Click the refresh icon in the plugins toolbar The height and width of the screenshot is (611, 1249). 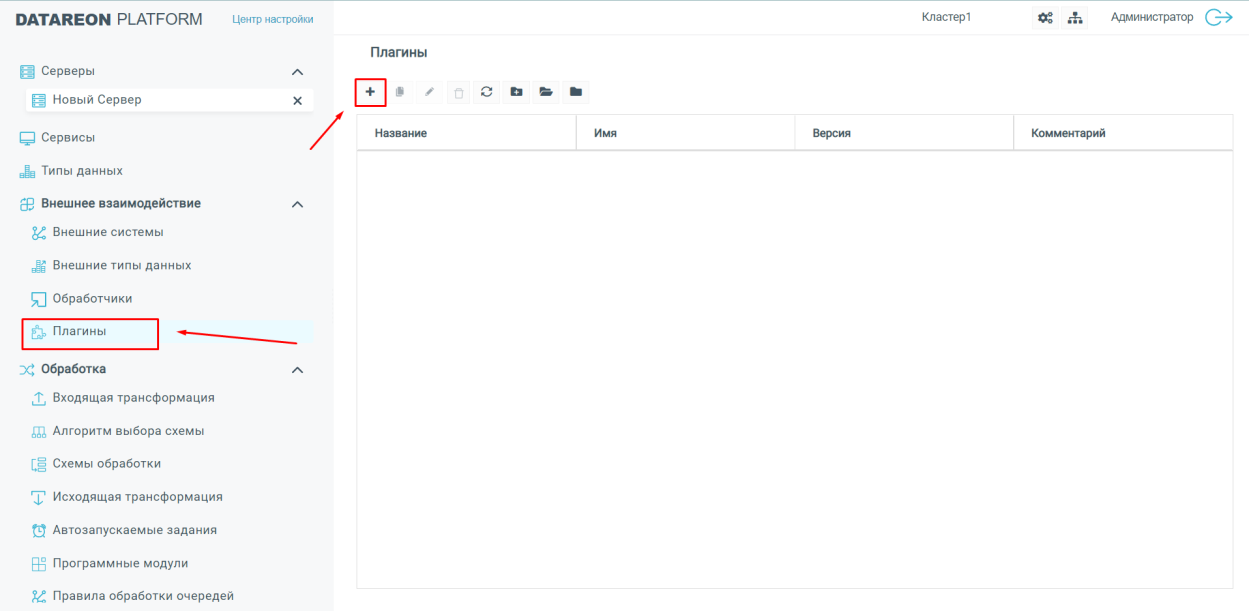pos(487,92)
